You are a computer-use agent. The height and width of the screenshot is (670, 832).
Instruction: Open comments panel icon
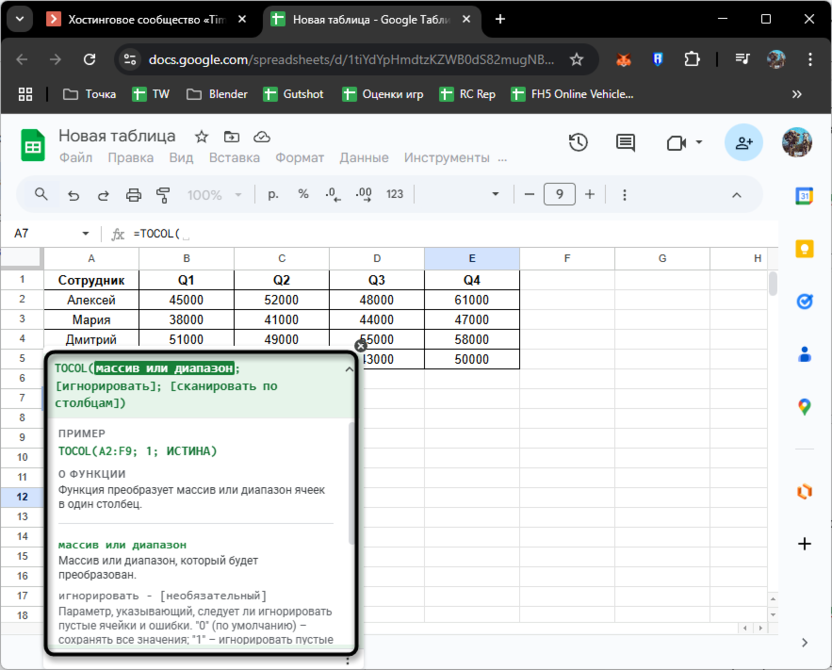pyautogui.click(x=626, y=143)
